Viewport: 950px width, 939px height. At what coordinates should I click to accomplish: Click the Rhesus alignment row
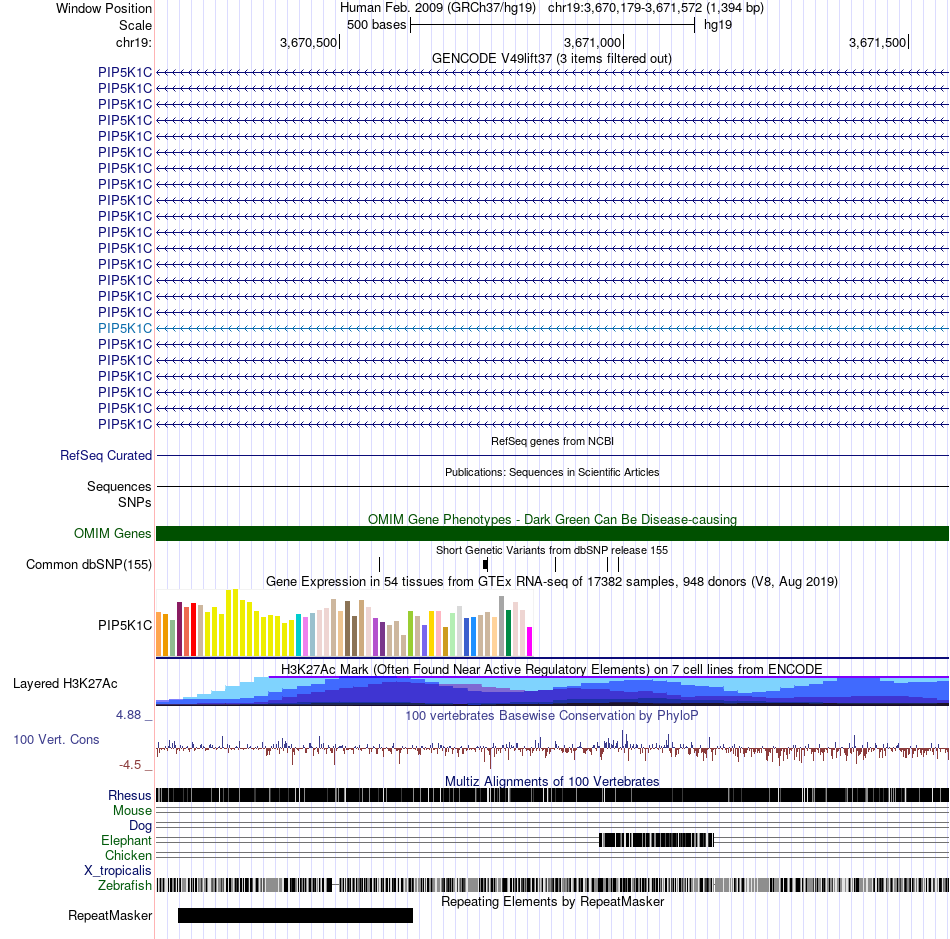click(x=552, y=795)
